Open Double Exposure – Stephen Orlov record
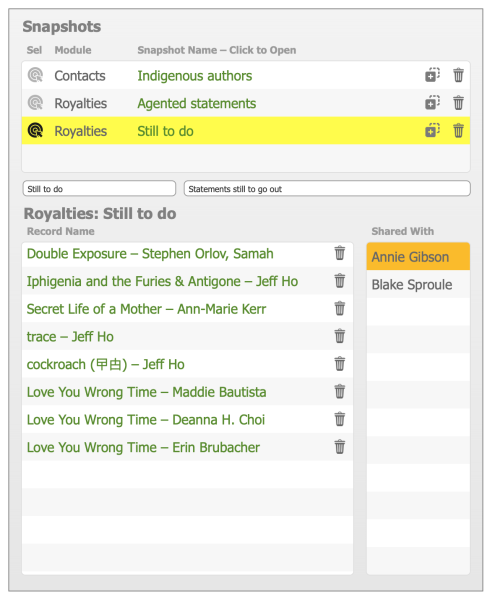This screenshot has width=490, height=599. click(150, 254)
